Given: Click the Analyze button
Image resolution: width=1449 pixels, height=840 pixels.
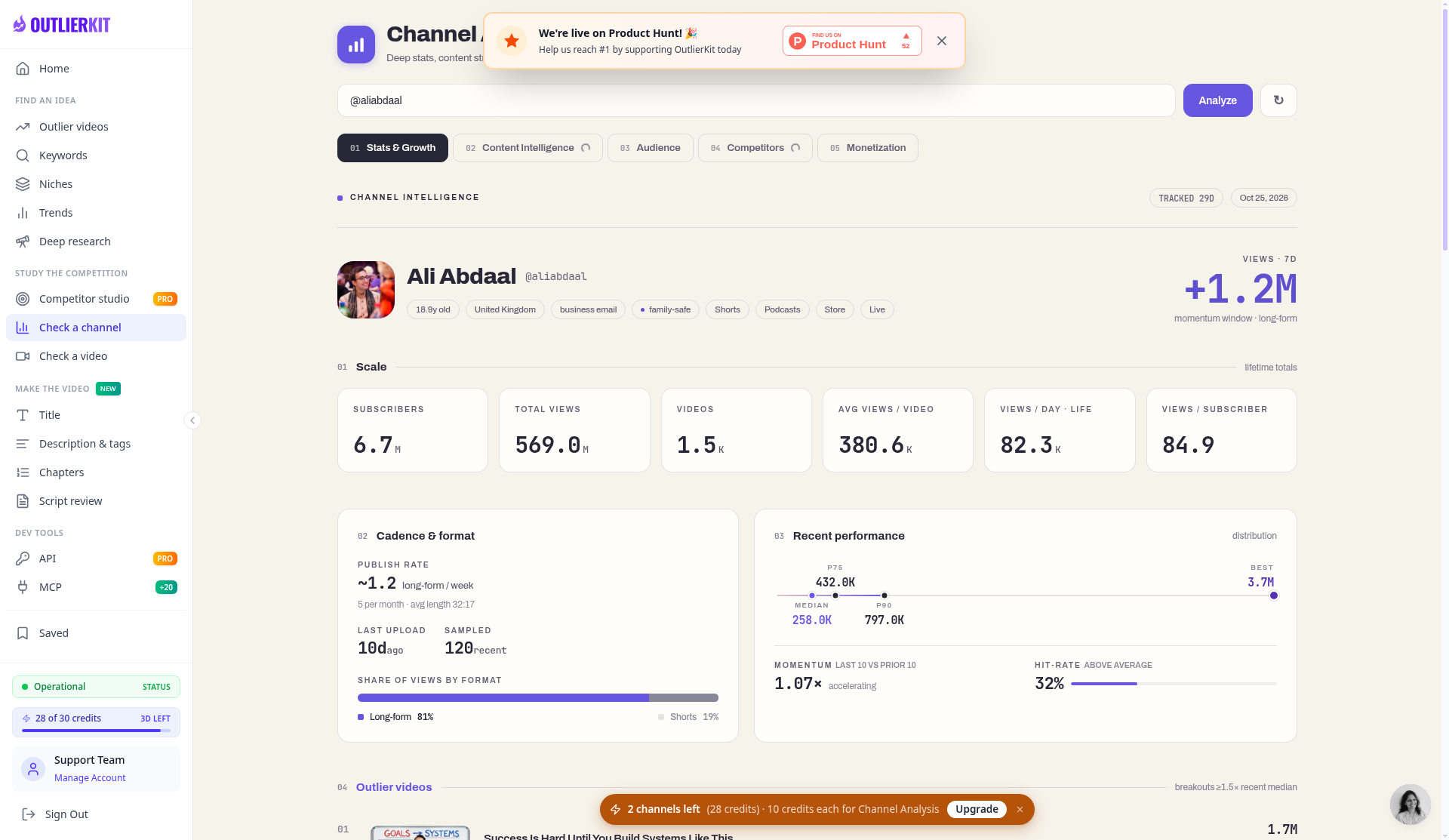Looking at the screenshot, I should (1218, 100).
